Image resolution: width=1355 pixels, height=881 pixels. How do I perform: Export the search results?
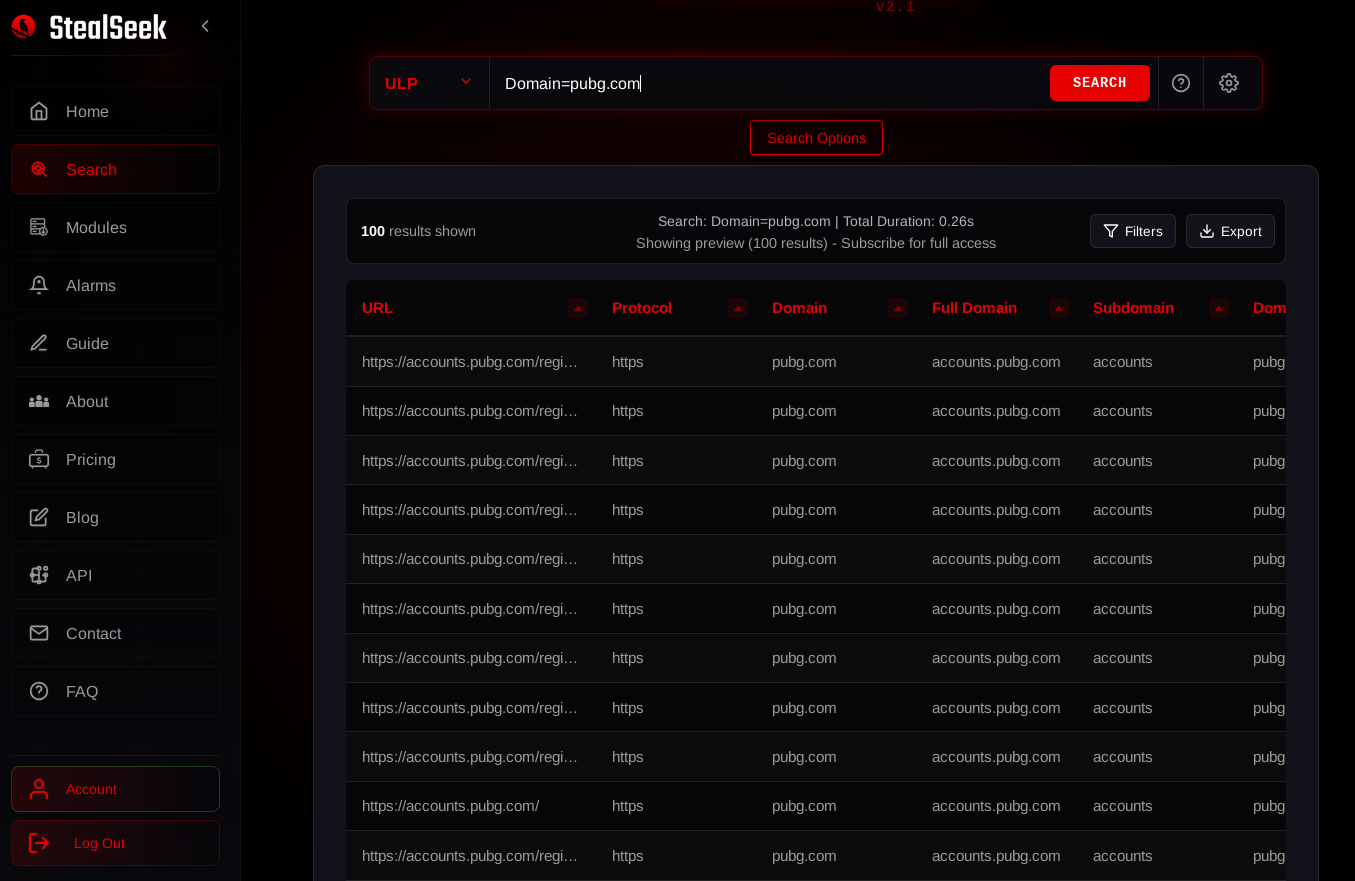(1230, 231)
